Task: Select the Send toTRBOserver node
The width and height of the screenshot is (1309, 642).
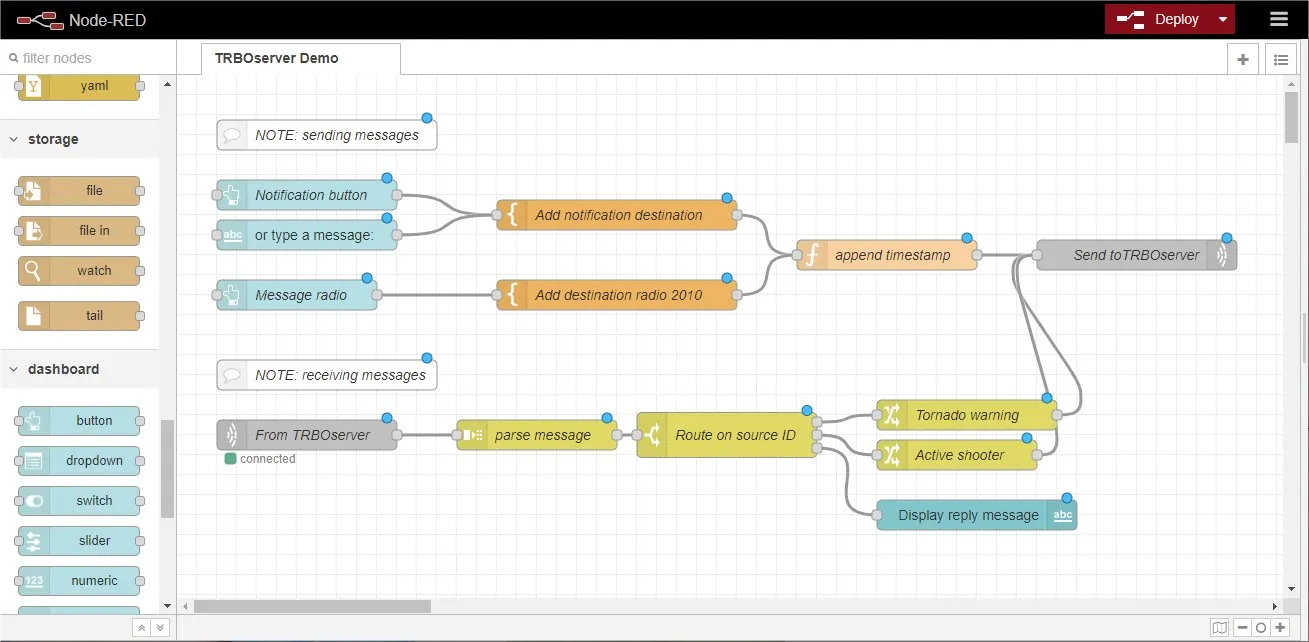Action: coord(1137,255)
